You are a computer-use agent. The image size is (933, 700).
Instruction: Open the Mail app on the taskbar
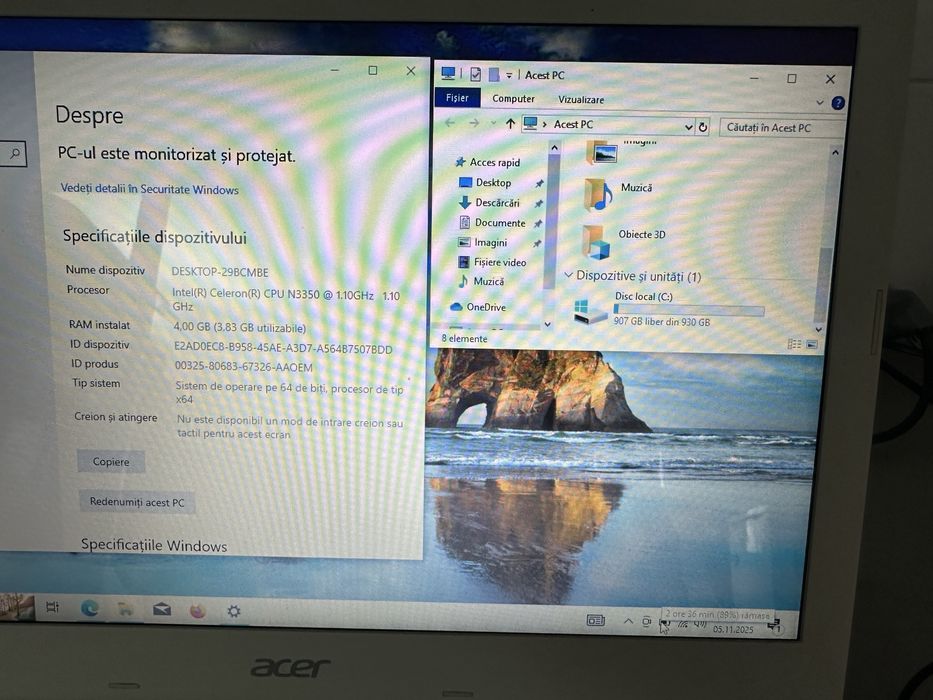(x=162, y=610)
